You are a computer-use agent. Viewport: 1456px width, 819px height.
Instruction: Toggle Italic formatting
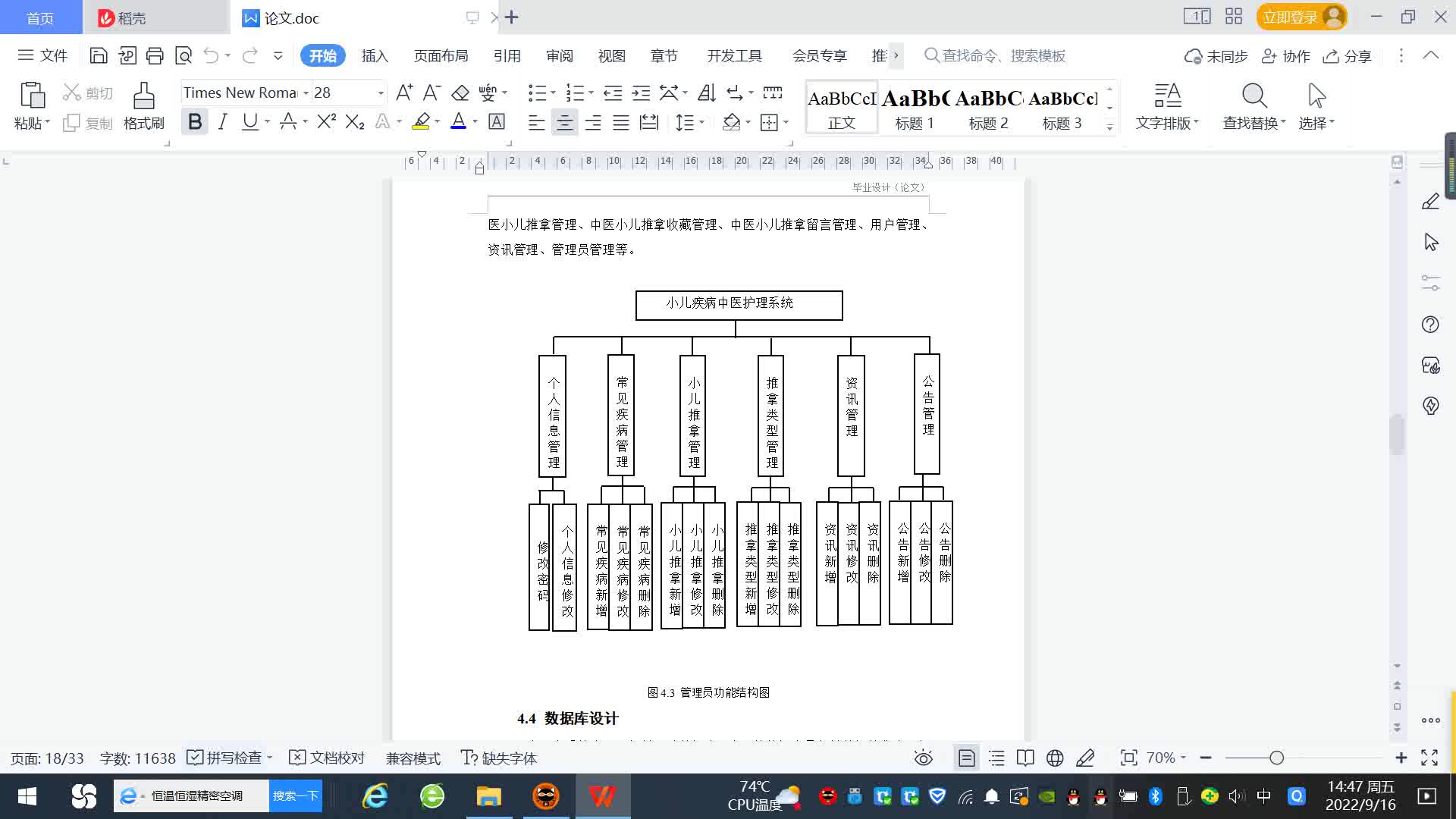[222, 121]
